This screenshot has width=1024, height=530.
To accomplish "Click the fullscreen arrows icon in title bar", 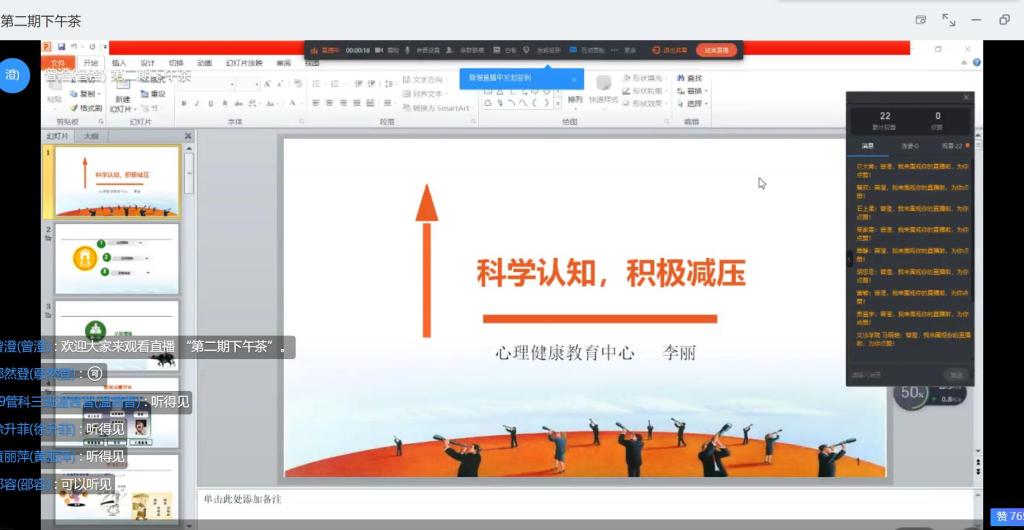I will [948, 20].
